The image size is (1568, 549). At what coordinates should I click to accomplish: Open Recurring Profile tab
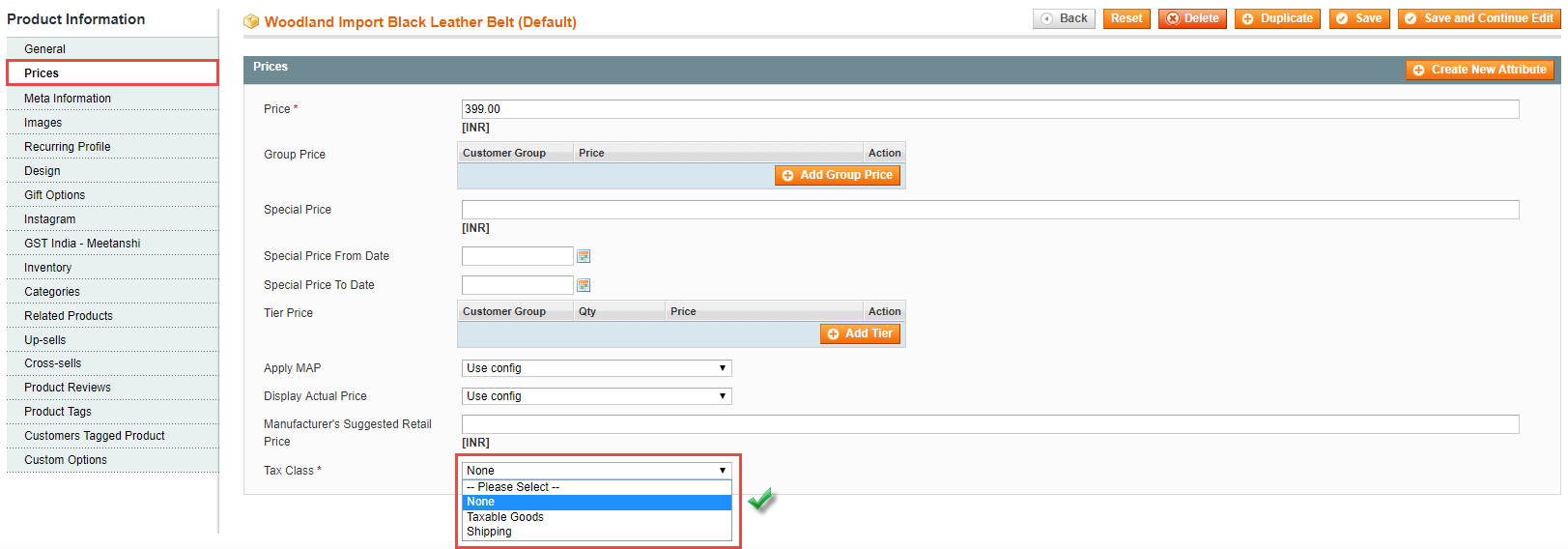pyautogui.click(x=112, y=147)
